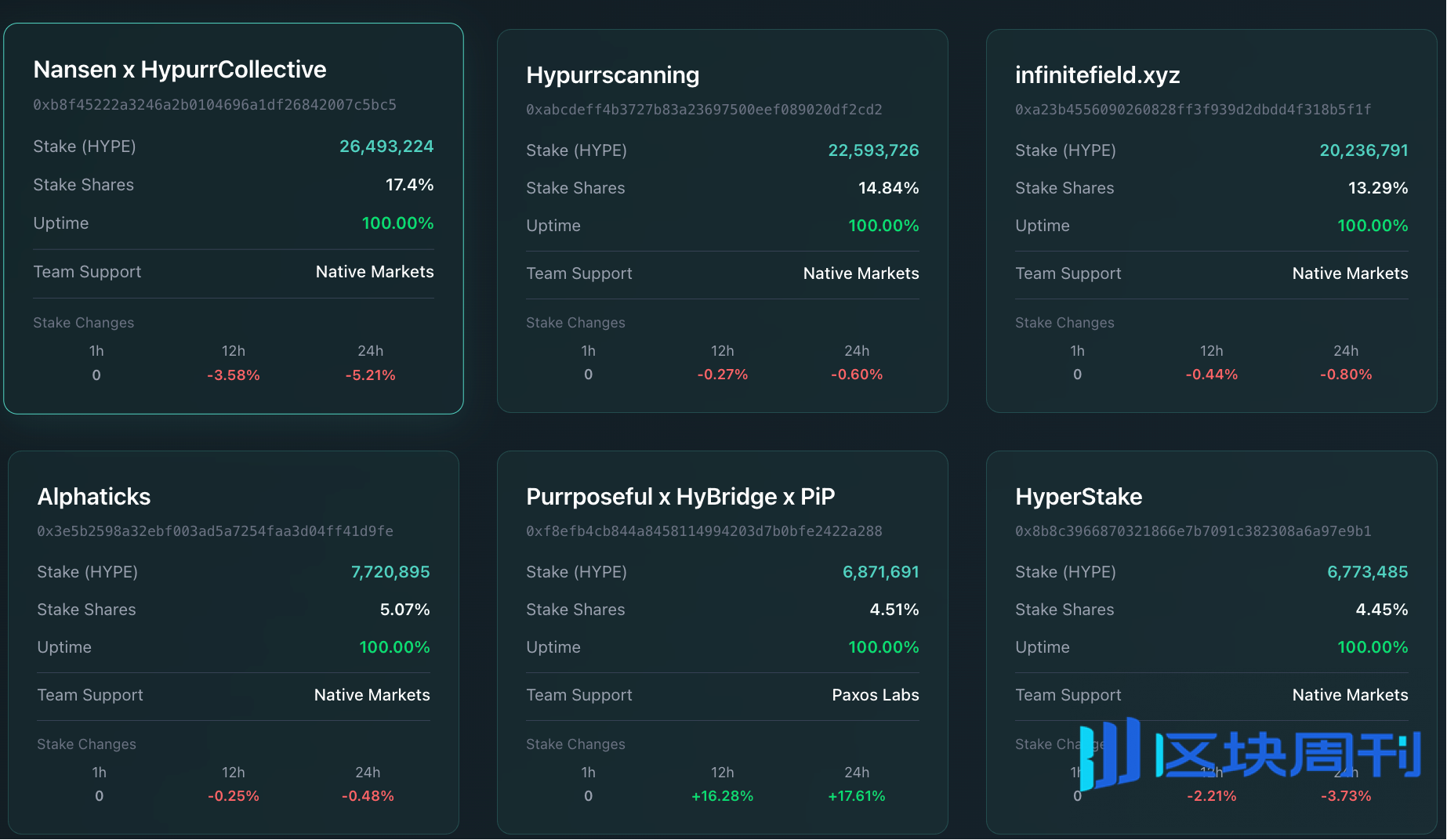Screen dimensions: 1447x840
Task: Click 12h change -2.21%
Action: (1212, 796)
